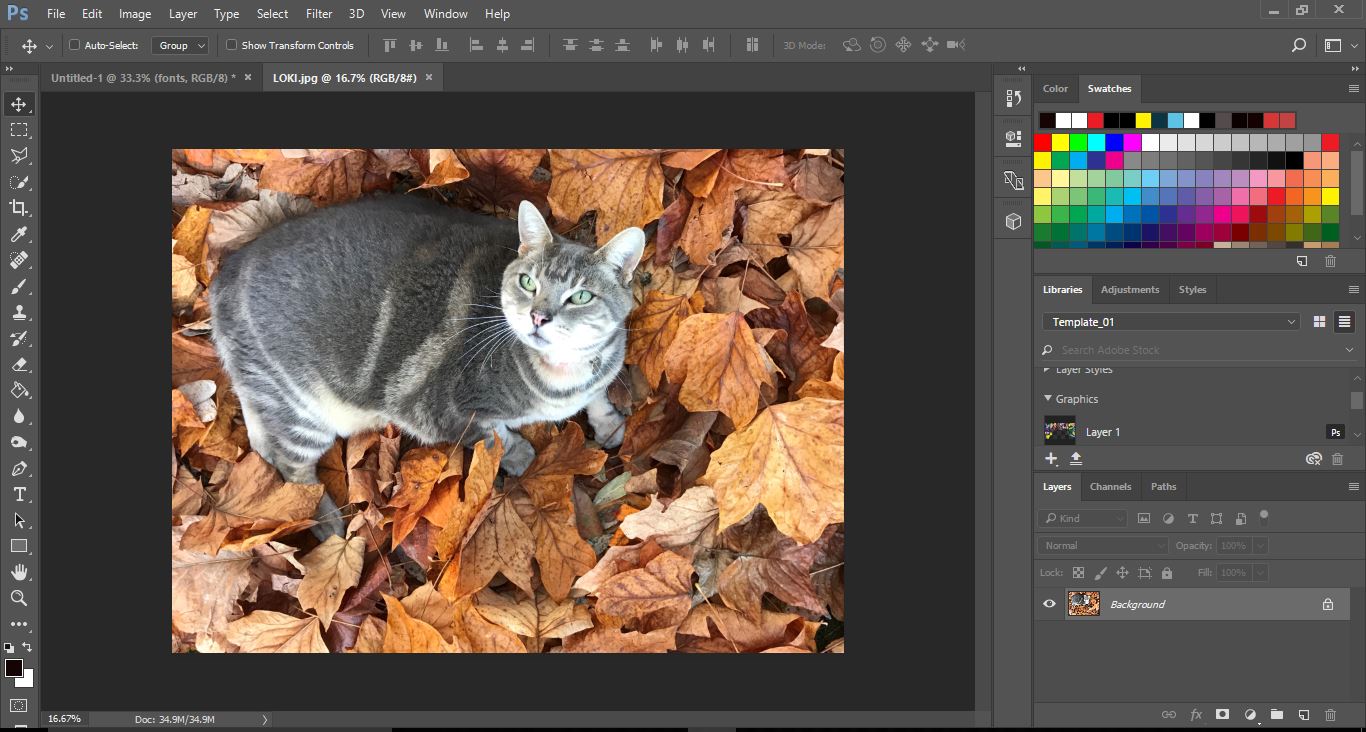Toggle lock position in Layers panel
Screen dimensions: 1366x732
[1122, 573]
